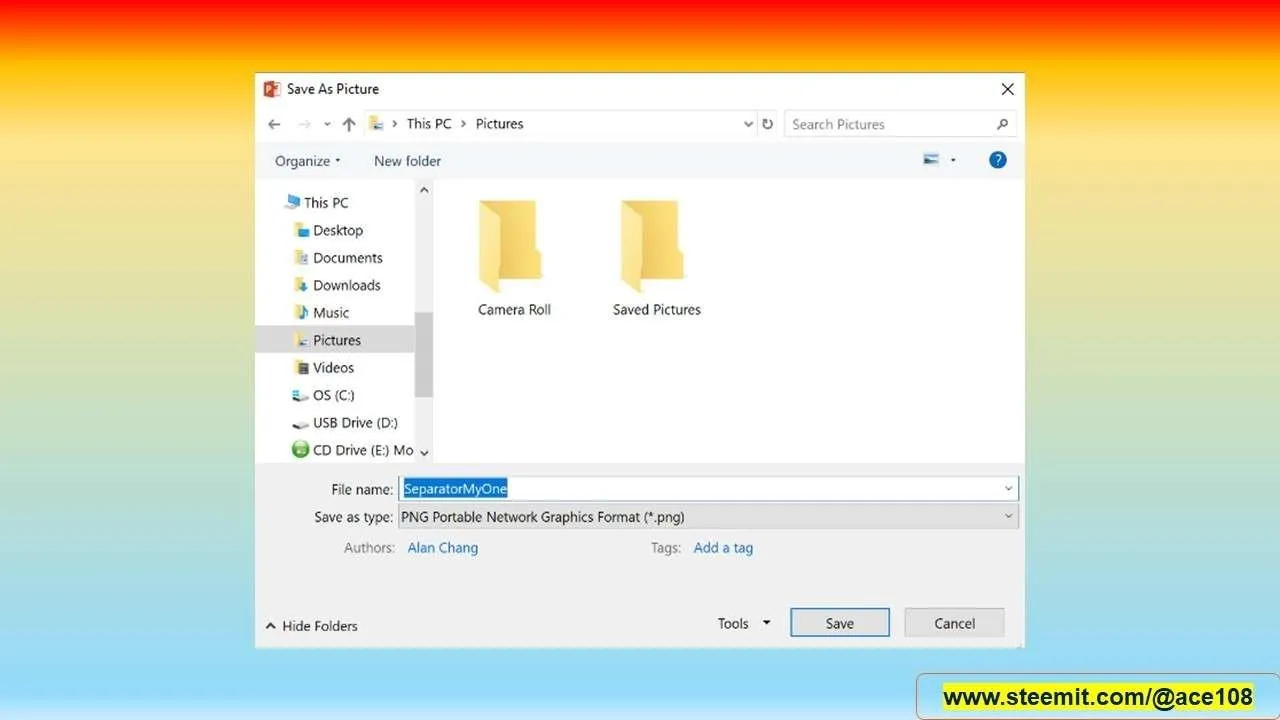Click the search magnifier icon
1280x720 pixels.
click(x=1002, y=124)
